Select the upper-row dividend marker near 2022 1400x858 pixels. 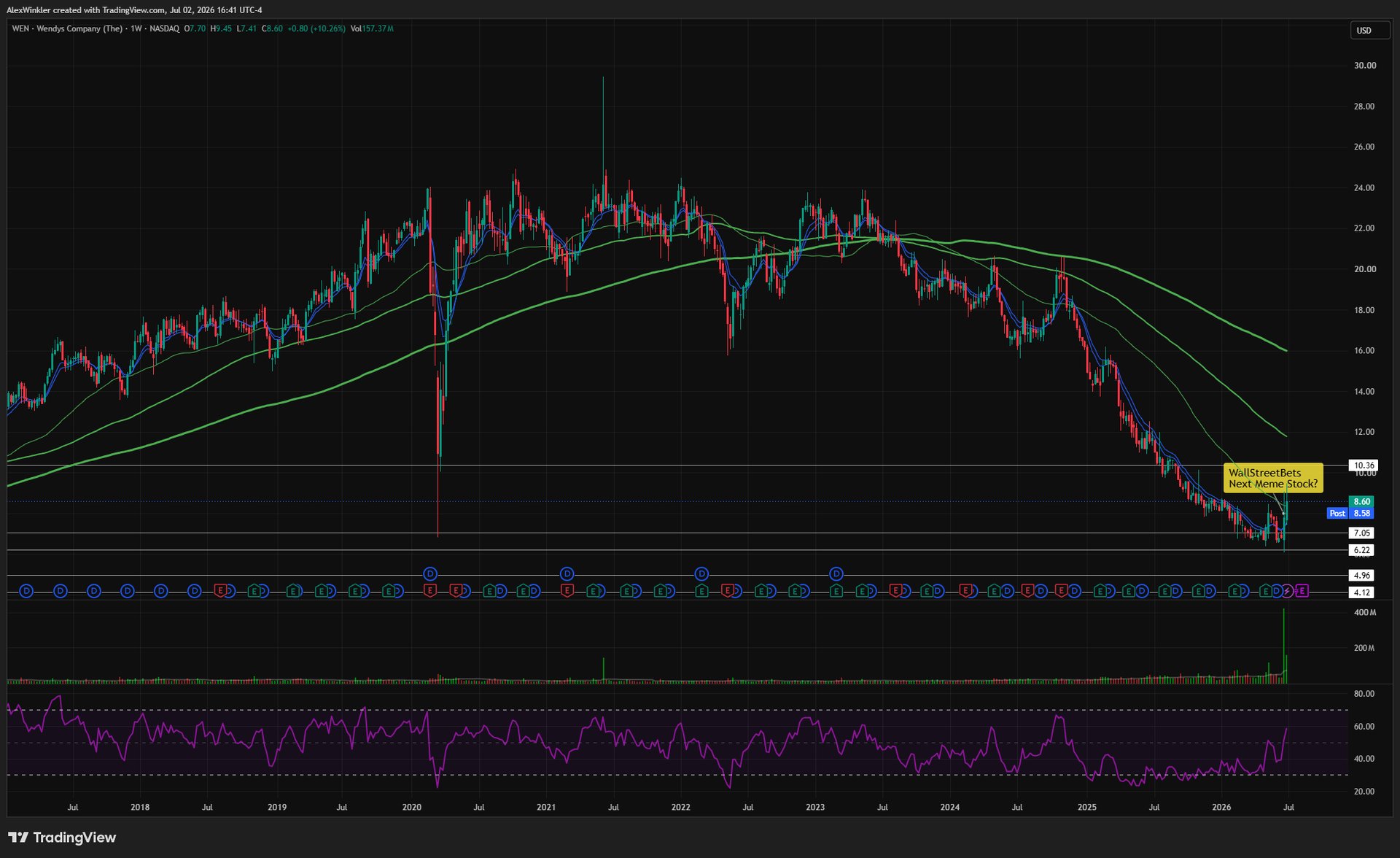tap(701, 574)
